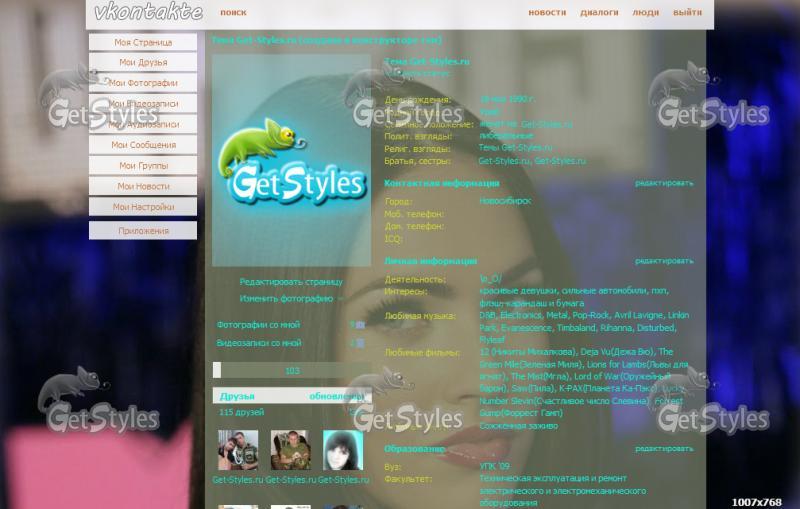
Task: Click the 103 rating progress bar
Action: [292, 370]
